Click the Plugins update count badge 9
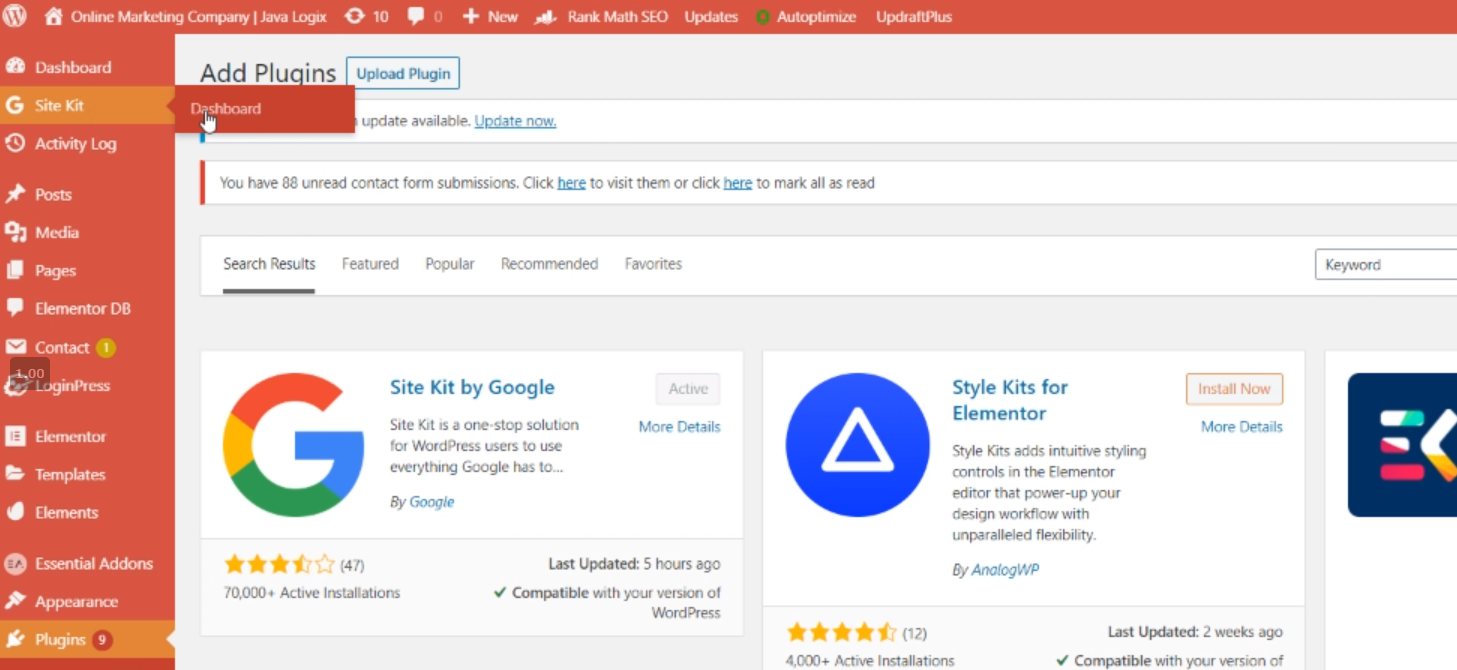This screenshot has height=670, width=1457. click(102, 640)
